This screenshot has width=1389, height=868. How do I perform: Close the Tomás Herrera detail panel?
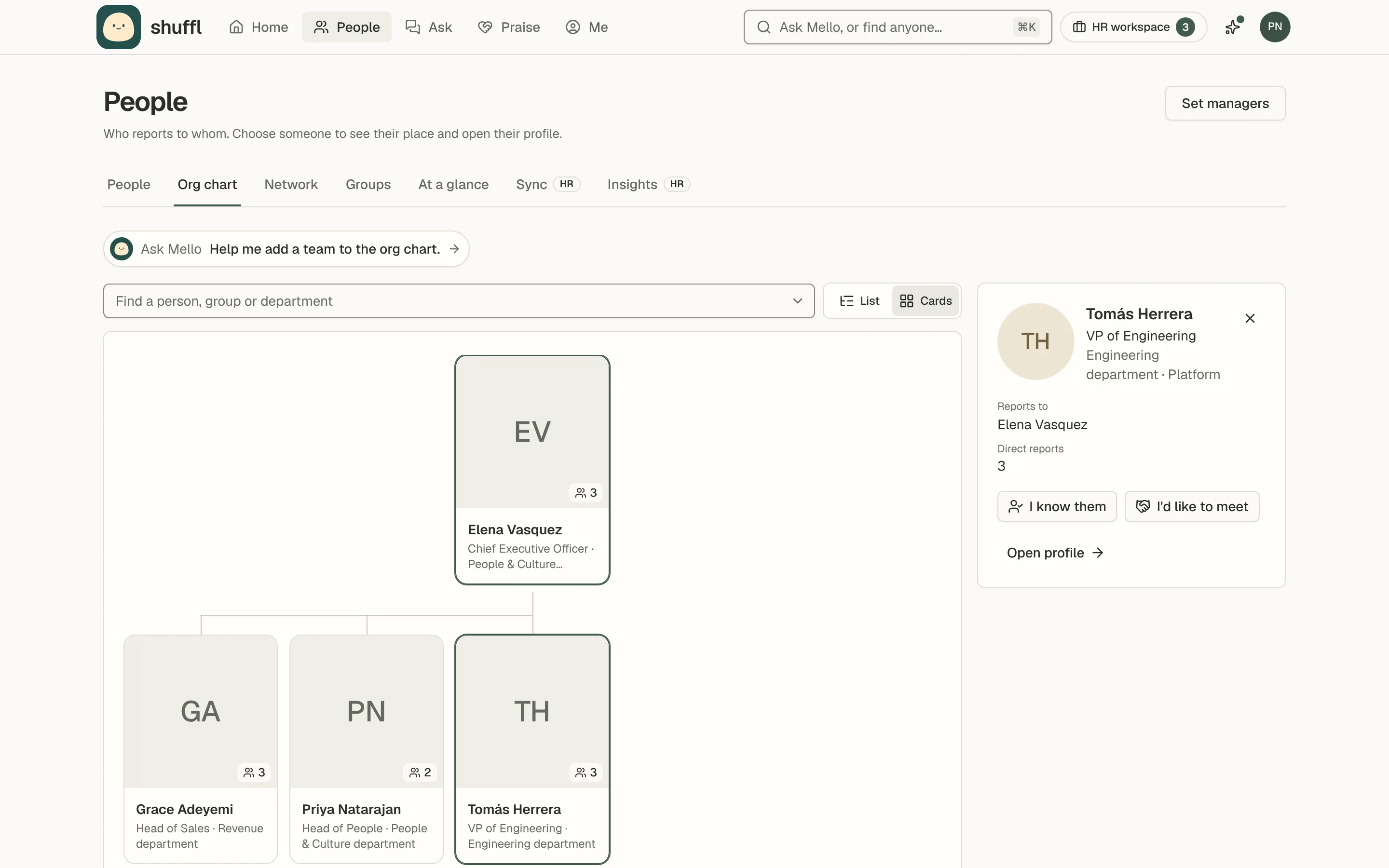coord(1250,318)
